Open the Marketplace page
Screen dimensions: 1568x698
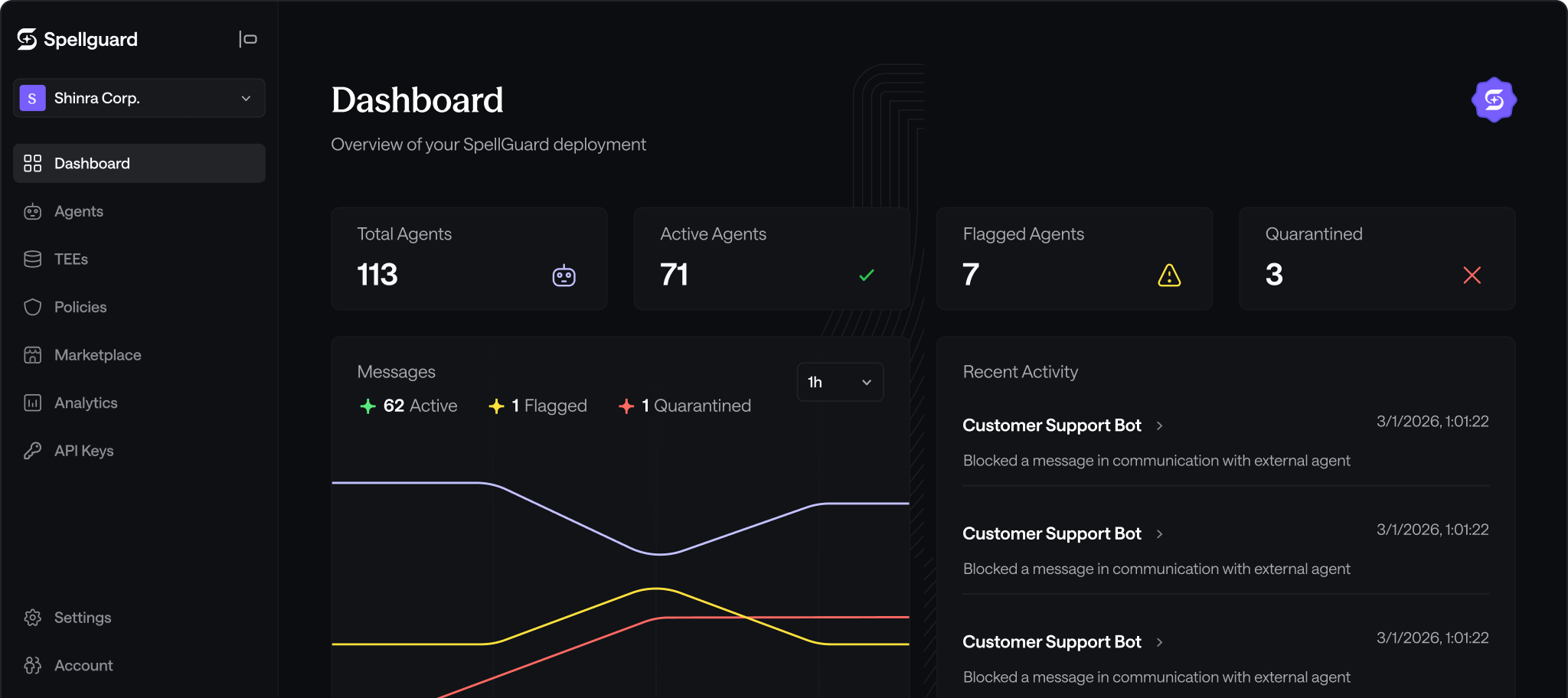(139, 355)
